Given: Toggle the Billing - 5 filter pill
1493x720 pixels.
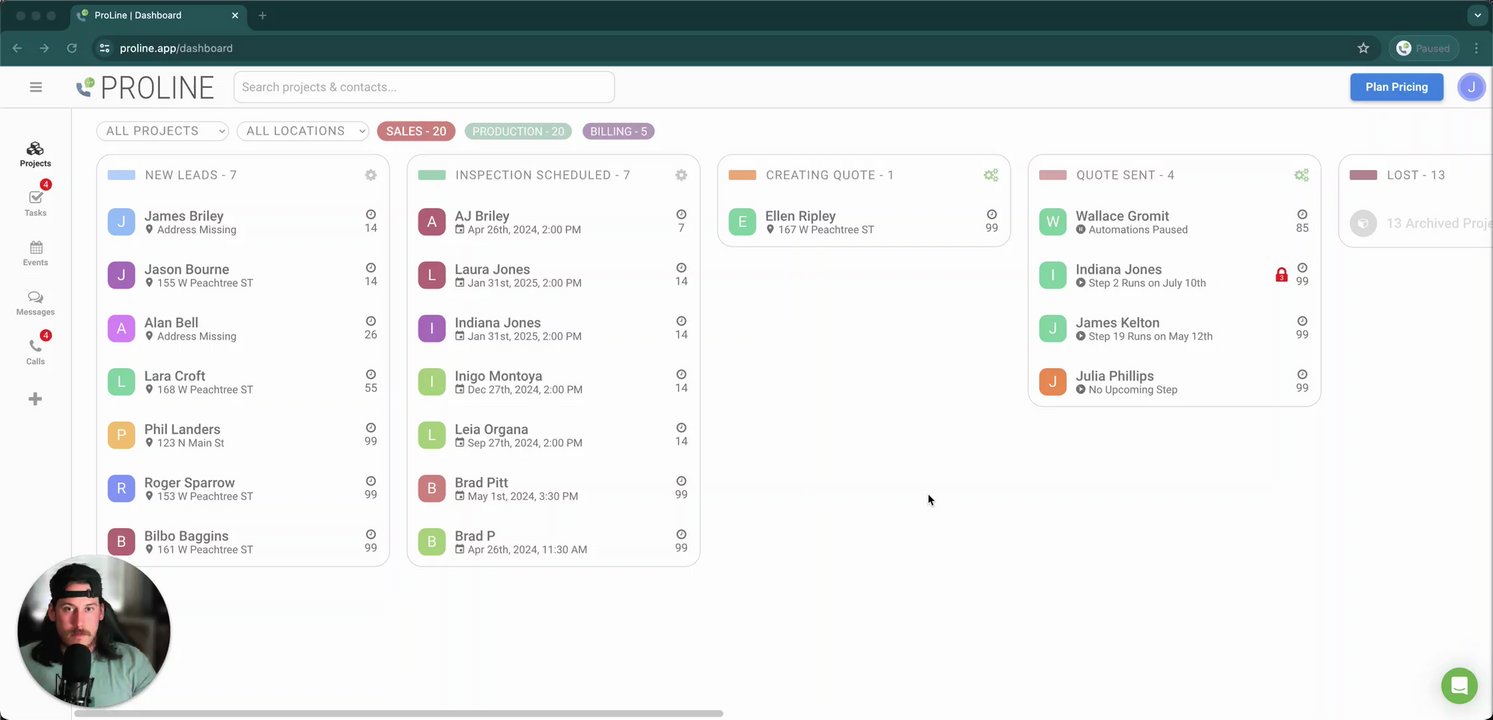Looking at the screenshot, I should point(618,131).
